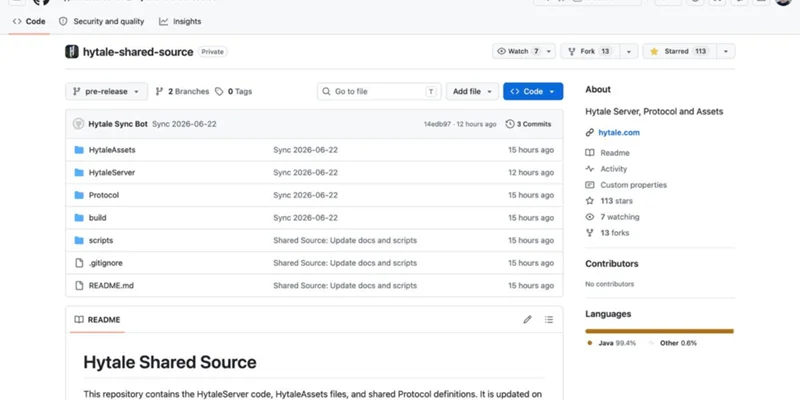
Task: Click the Protocol folder icon
Action: [79, 195]
